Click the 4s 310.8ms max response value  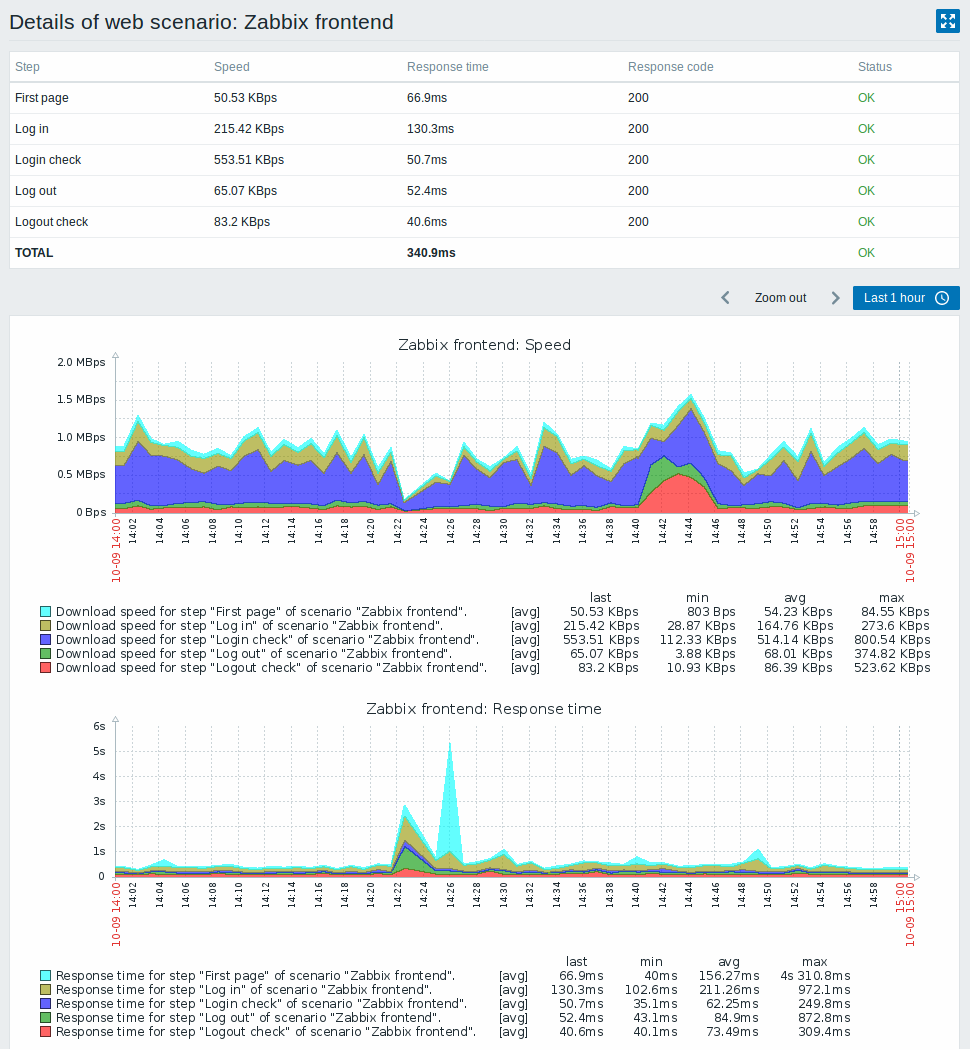(x=815, y=976)
